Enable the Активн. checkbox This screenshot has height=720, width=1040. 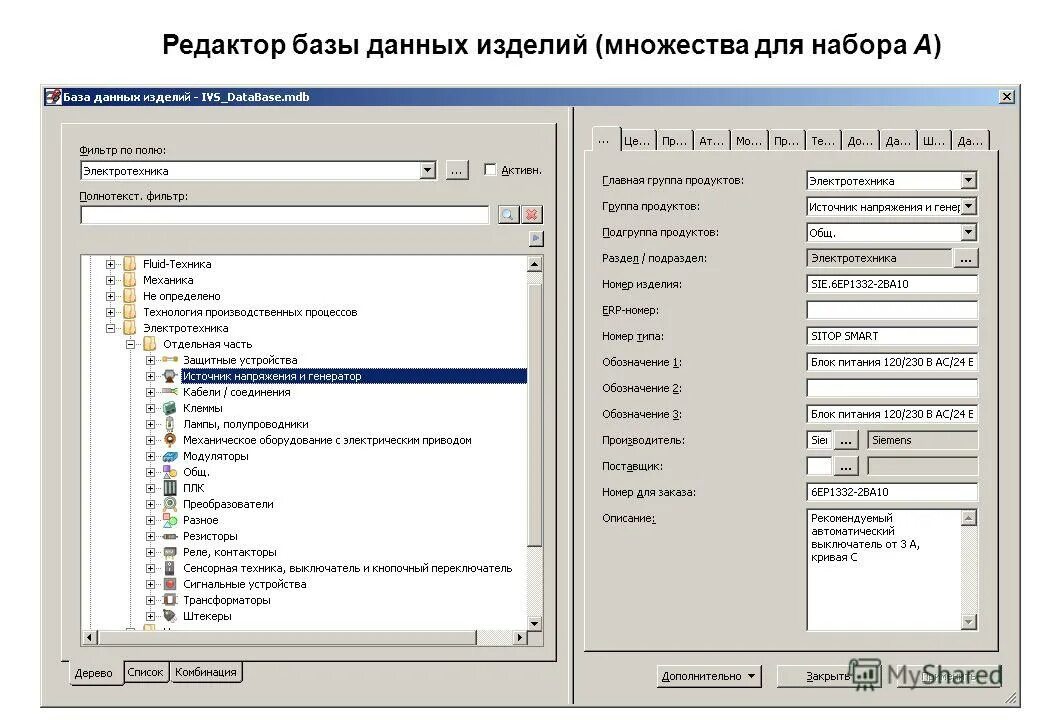coord(490,169)
